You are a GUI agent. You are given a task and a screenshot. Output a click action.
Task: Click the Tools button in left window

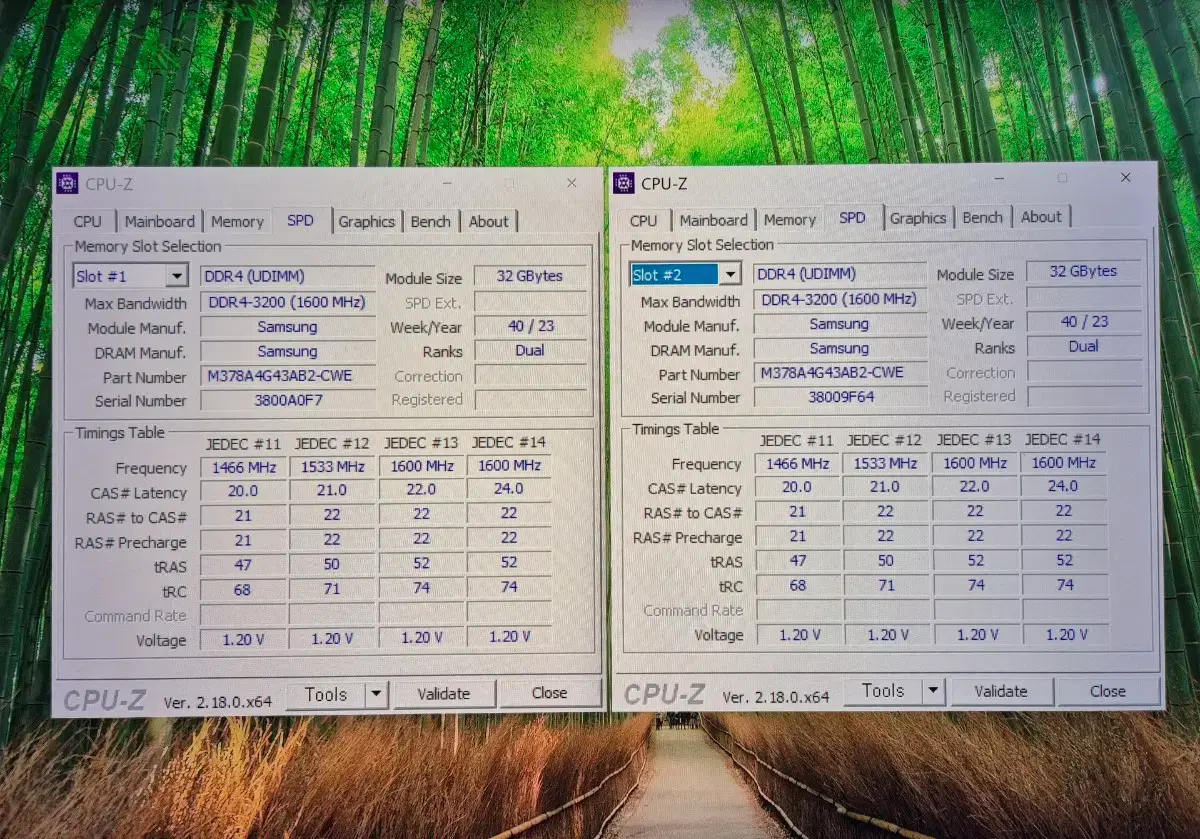tap(326, 694)
